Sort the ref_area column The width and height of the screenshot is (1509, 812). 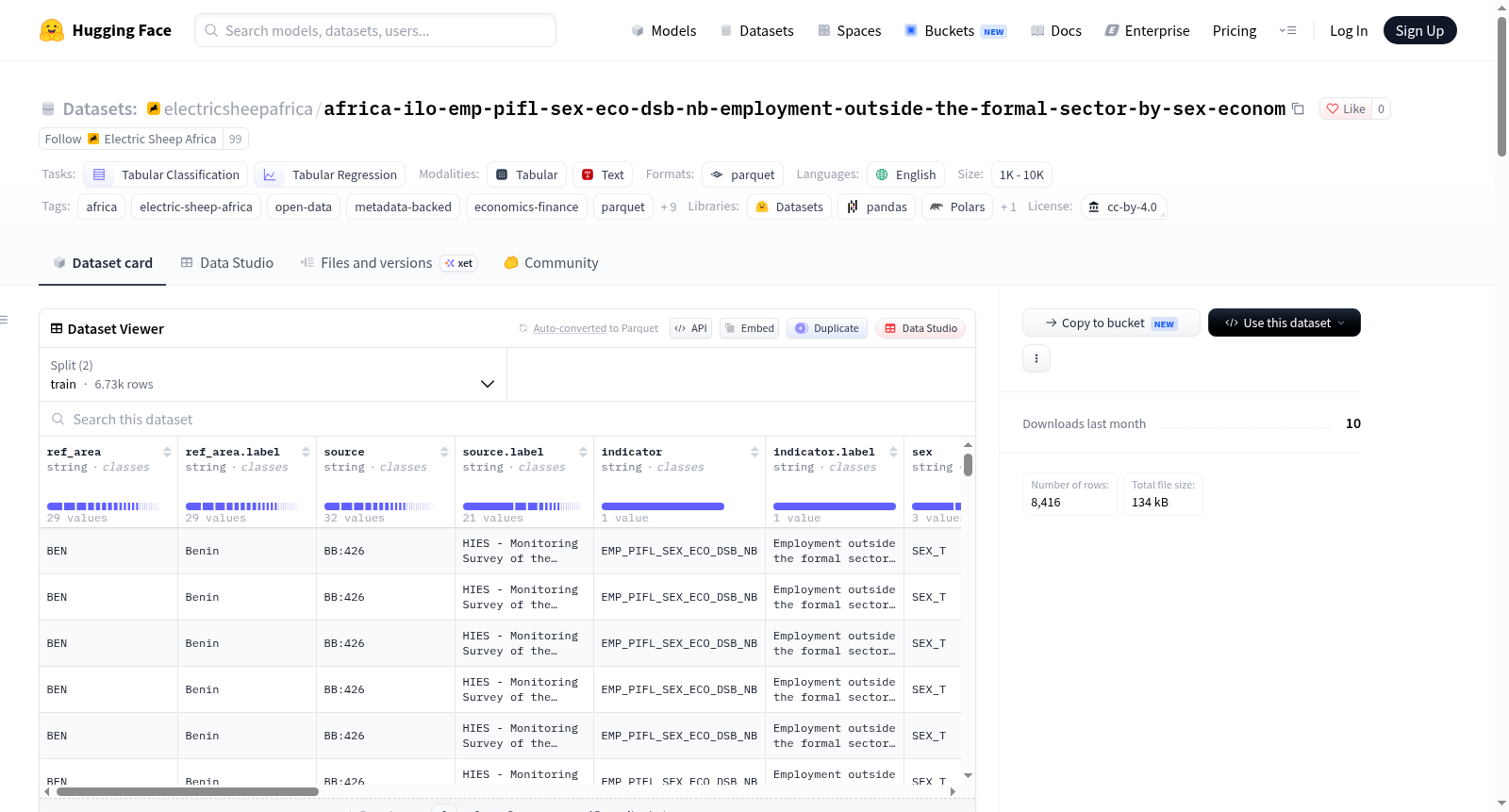tap(167, 452)
